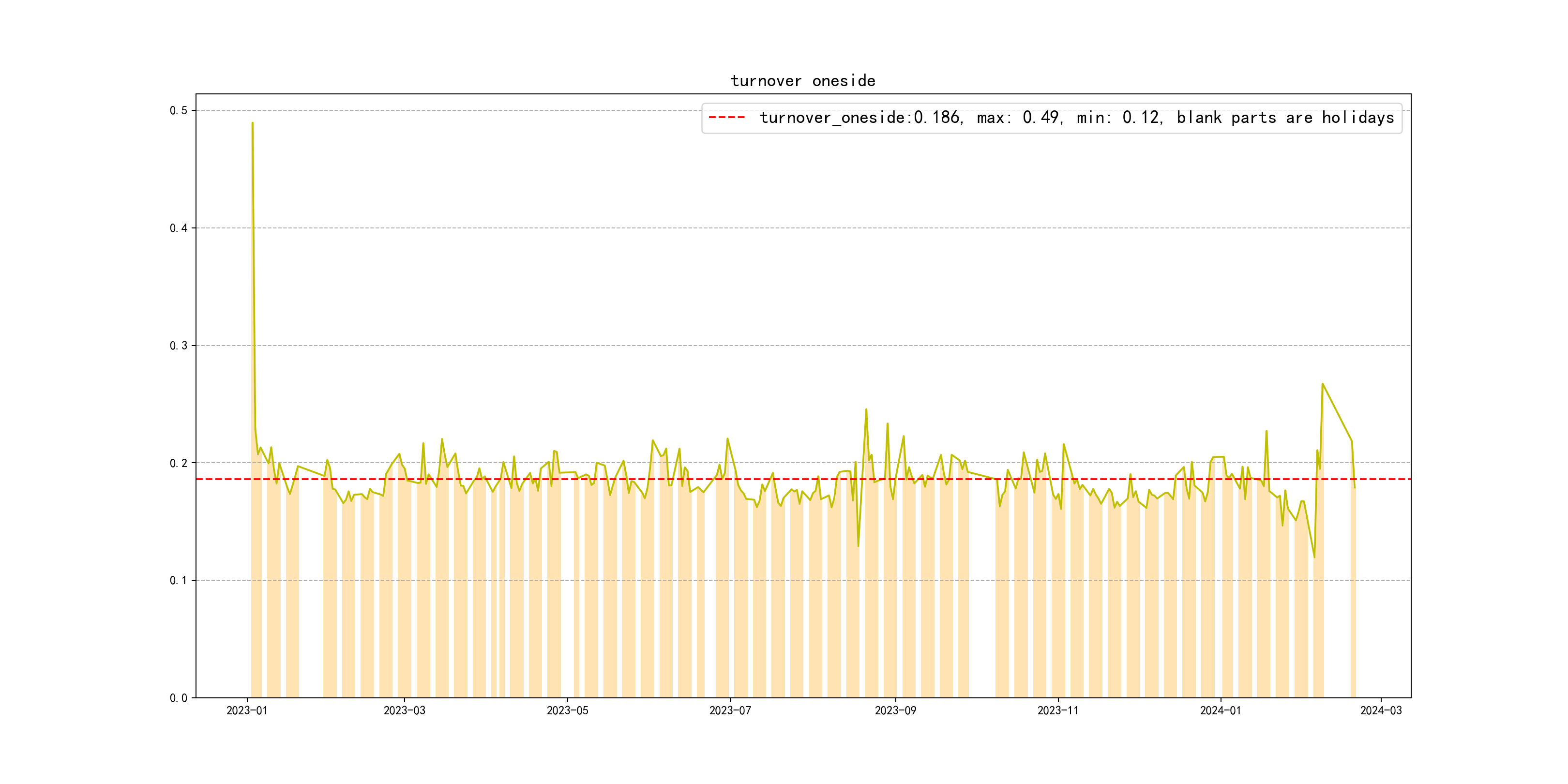Screen dimensions: 1568x784
Task: Click the 2023-07 x-axis date label
Action: click(730, 711)
